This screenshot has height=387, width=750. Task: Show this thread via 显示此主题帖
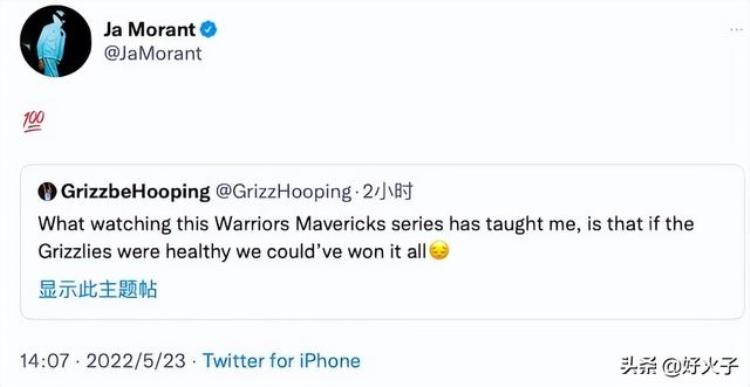click(98, 289)
